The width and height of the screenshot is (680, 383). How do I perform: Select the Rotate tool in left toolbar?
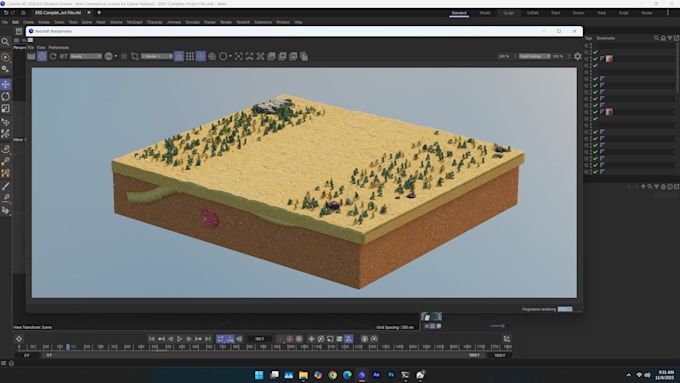[6, 96]
